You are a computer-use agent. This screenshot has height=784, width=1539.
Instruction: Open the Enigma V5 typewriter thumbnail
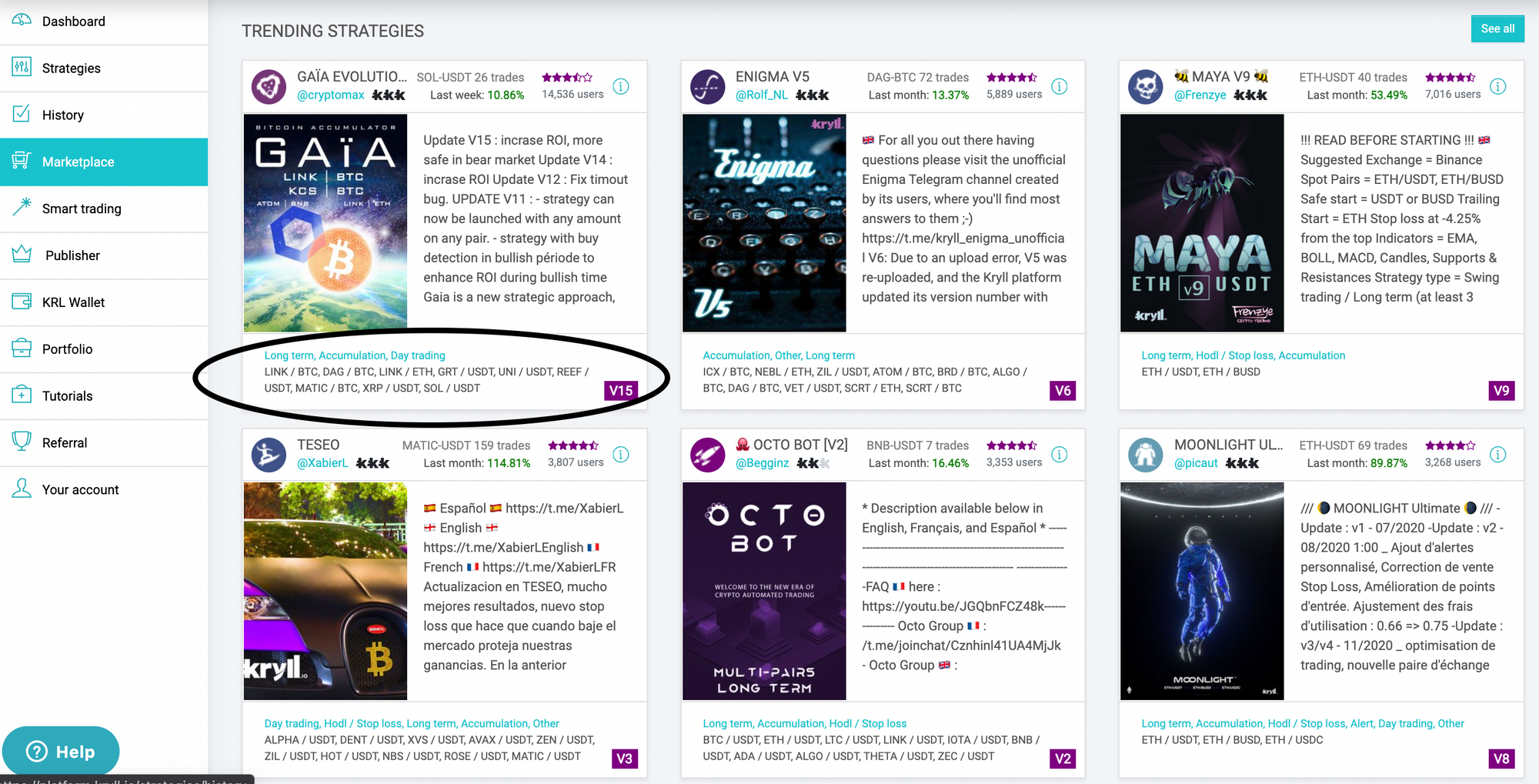764,223
